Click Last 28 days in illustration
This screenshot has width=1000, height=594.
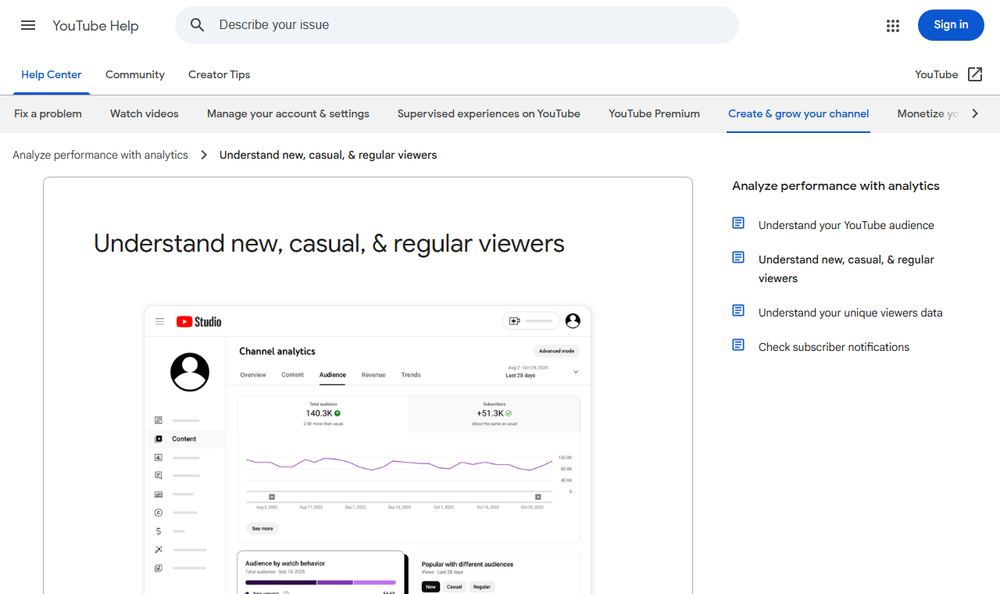pyautogui.click(x=520, y=375)
